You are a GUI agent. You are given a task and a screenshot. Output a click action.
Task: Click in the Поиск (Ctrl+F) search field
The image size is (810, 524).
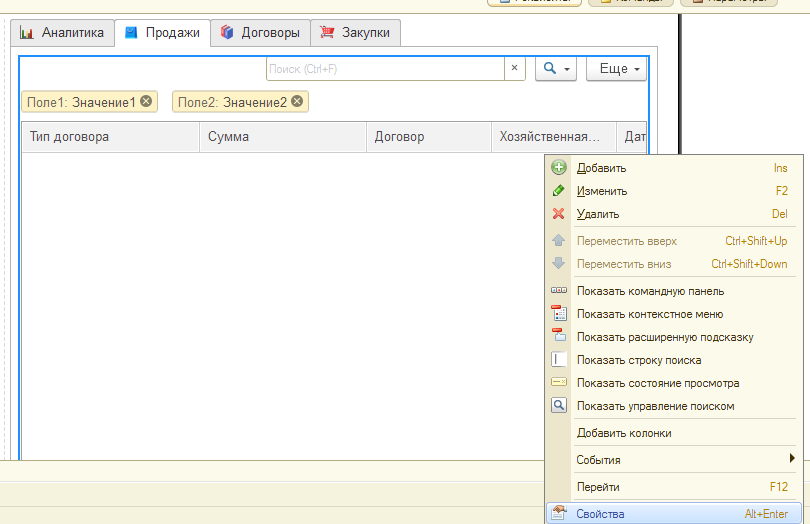[x=385, y=69]
